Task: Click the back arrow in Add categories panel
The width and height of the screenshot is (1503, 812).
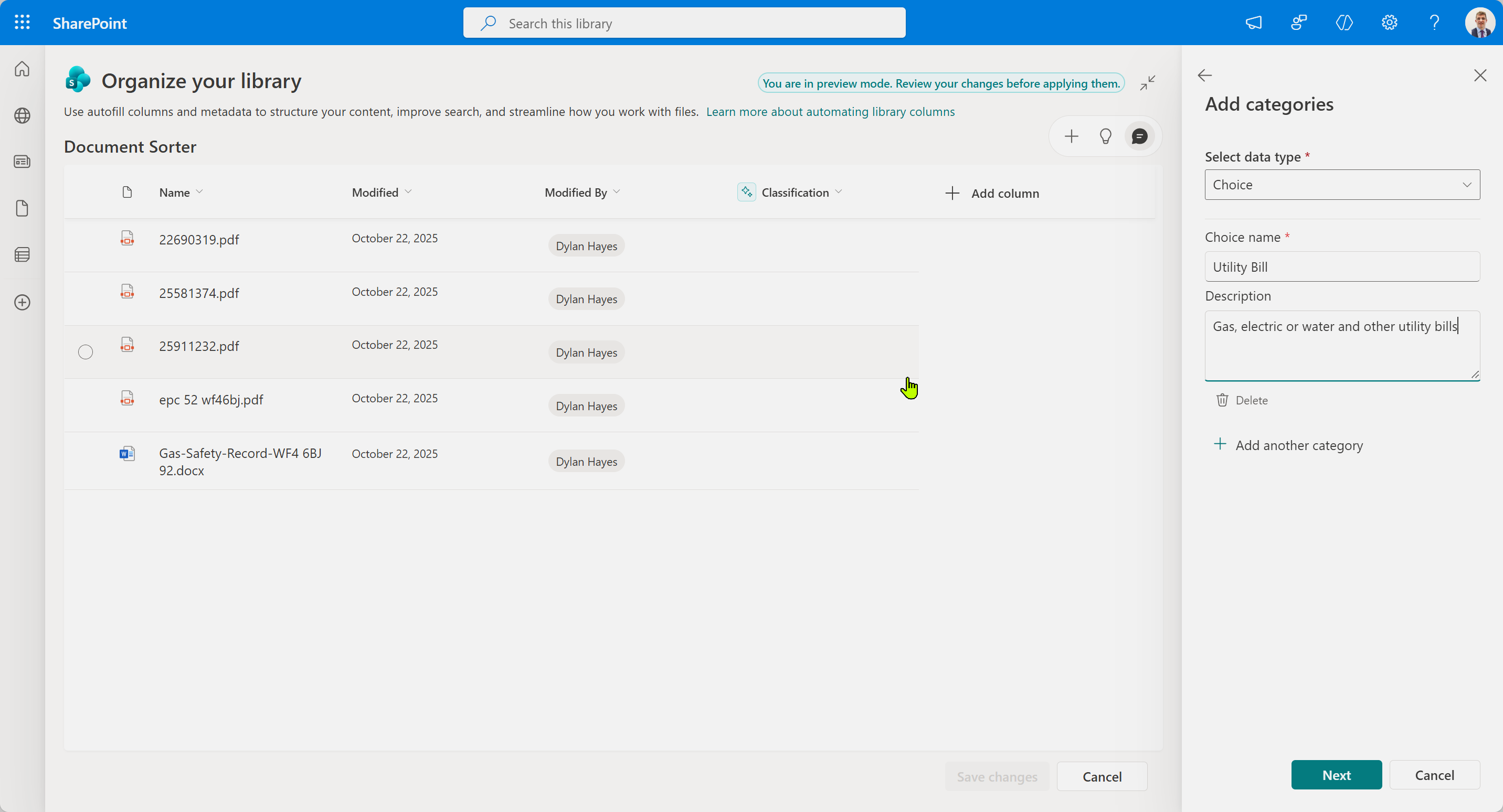Action: tap(1204, 75)
